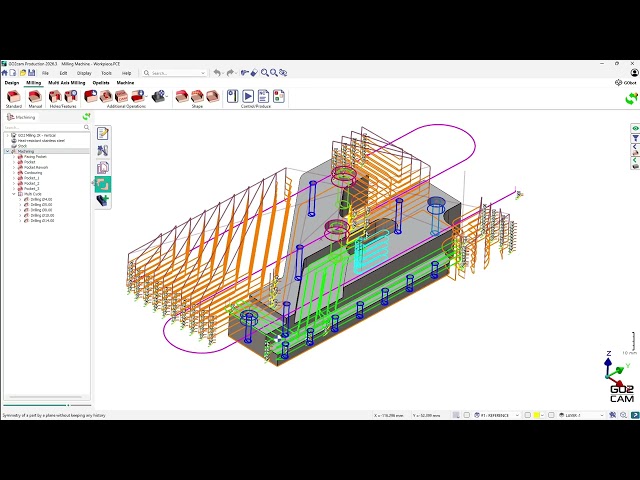Expand the first Drilling tree entry
This screenshot has height=480, width=640.
pos(20,199)
